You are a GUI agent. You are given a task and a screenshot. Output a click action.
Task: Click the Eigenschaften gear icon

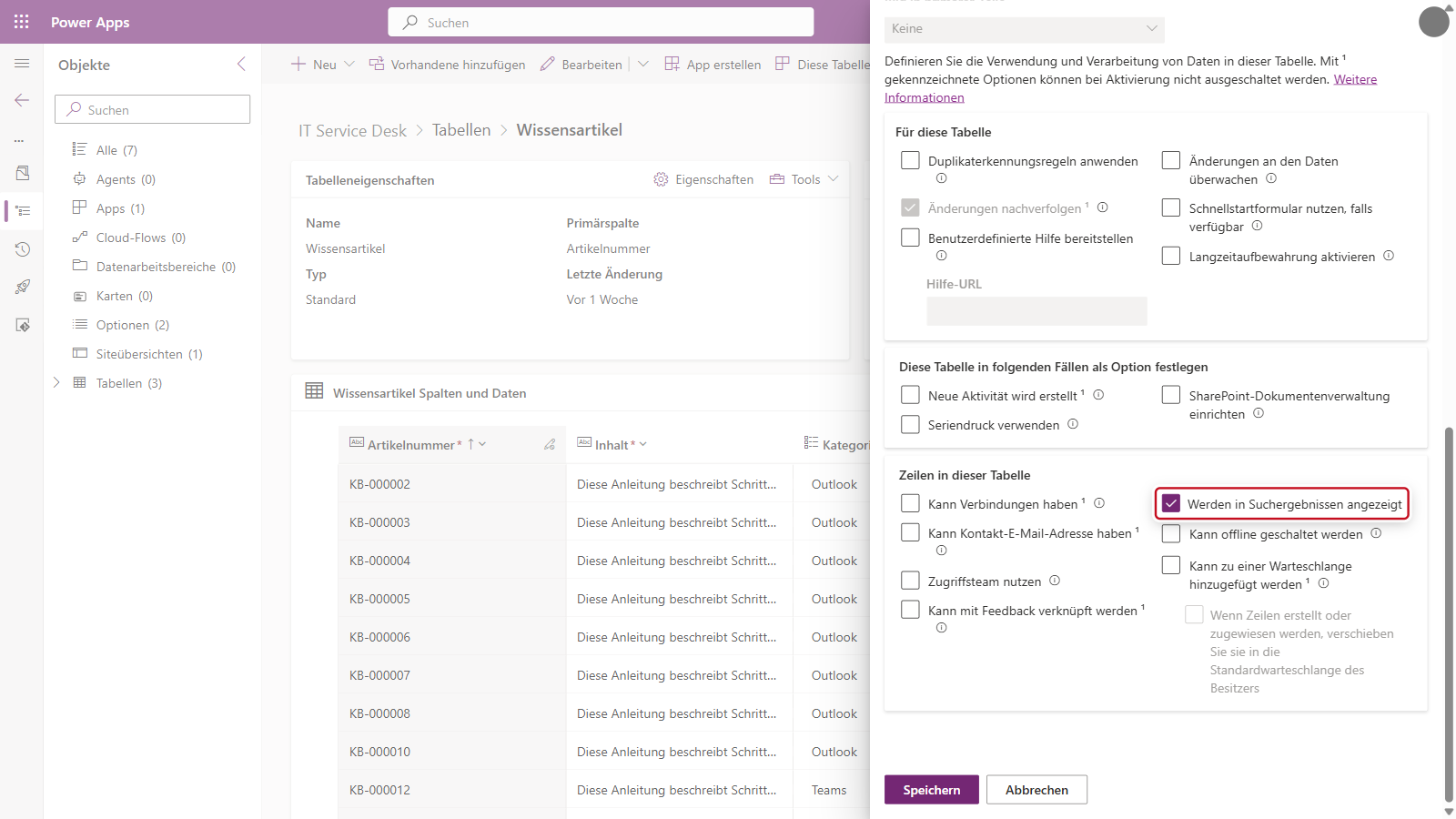(x=661, y=179)
